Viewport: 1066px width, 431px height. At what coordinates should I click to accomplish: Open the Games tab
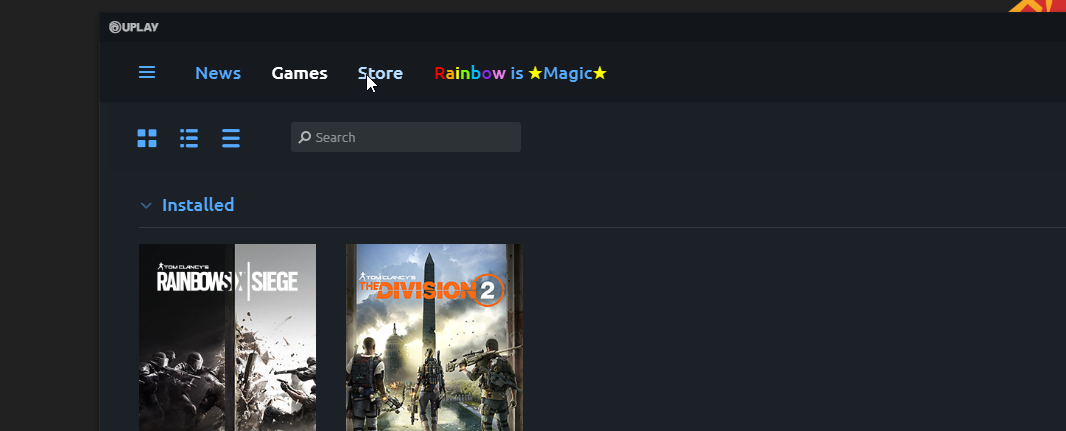click(299, 73)
